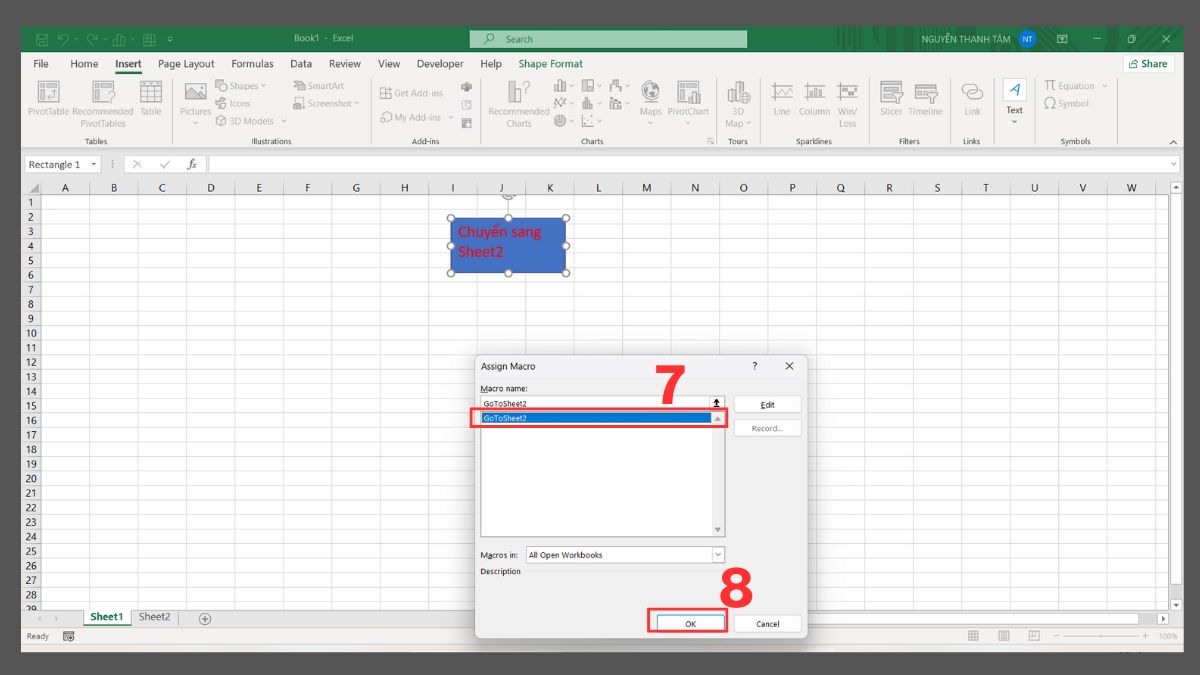Toggle macro recording in the status bar

click(x=68, y=636)
